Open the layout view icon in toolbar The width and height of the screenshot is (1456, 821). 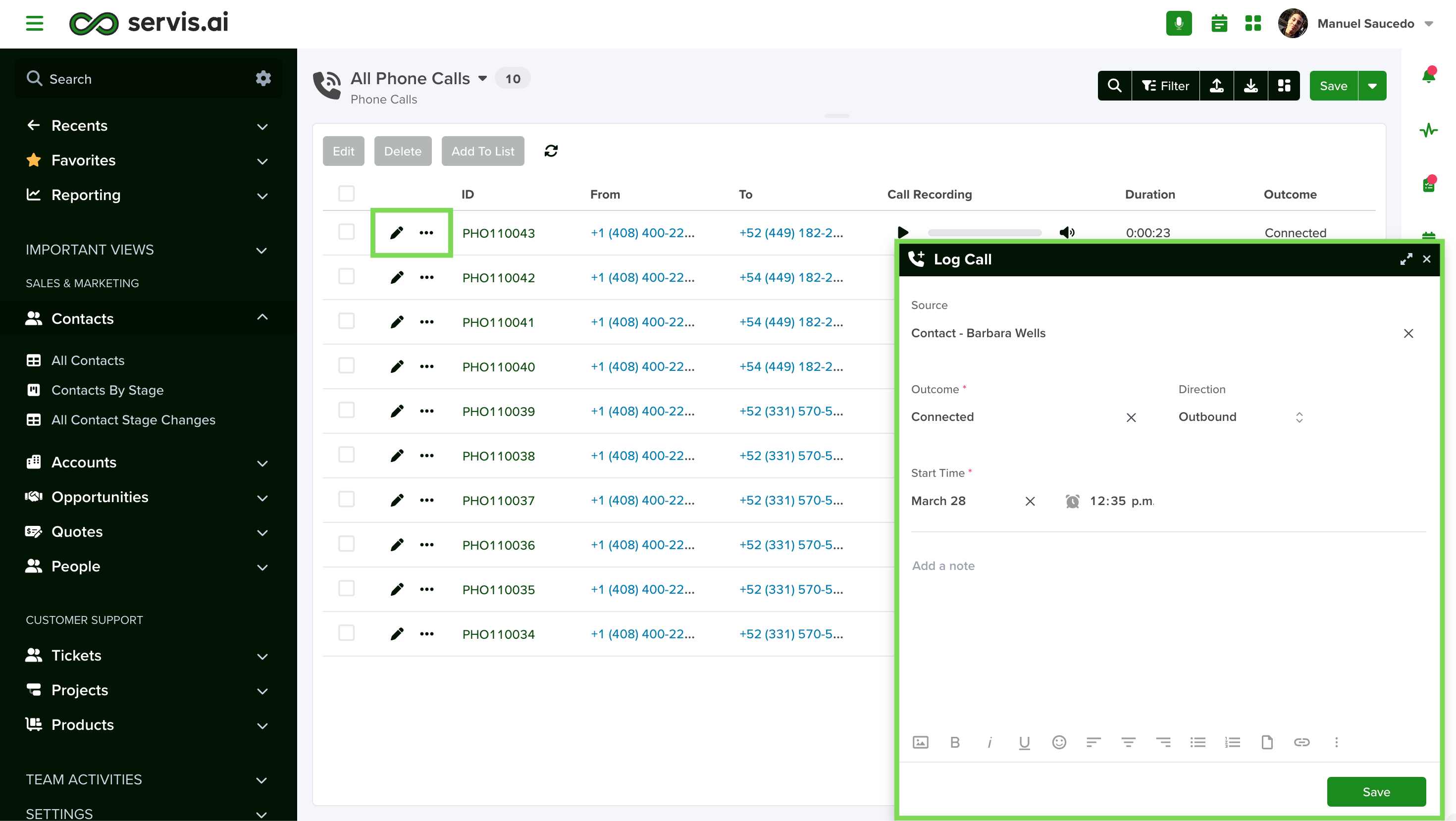coord(1284,86)
